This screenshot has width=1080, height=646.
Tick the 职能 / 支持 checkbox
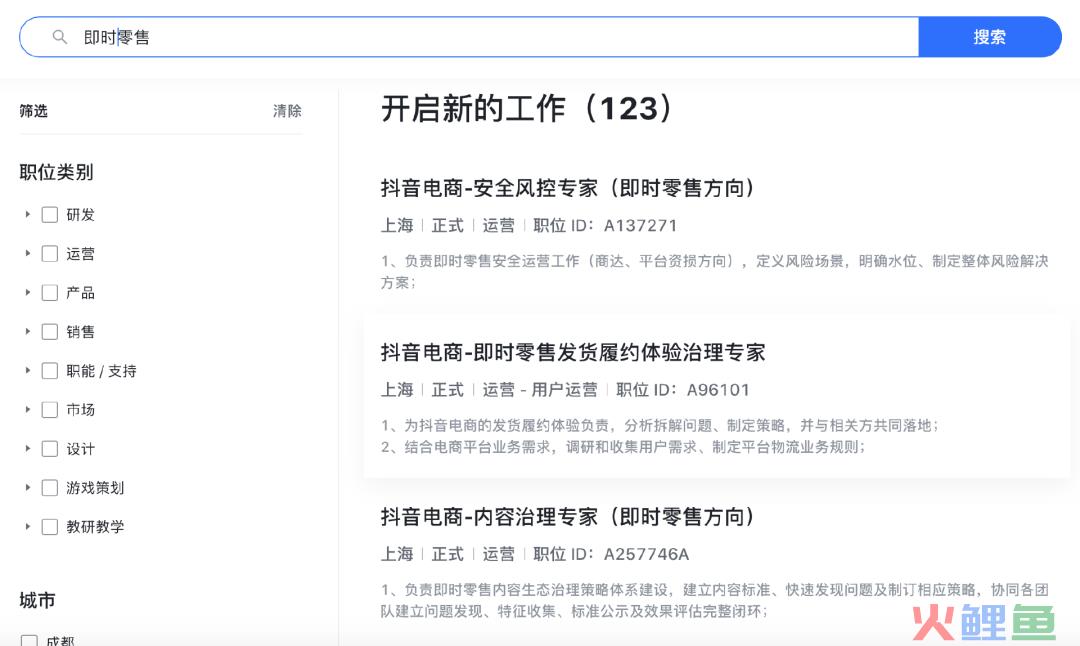click(x=50, y=371)
